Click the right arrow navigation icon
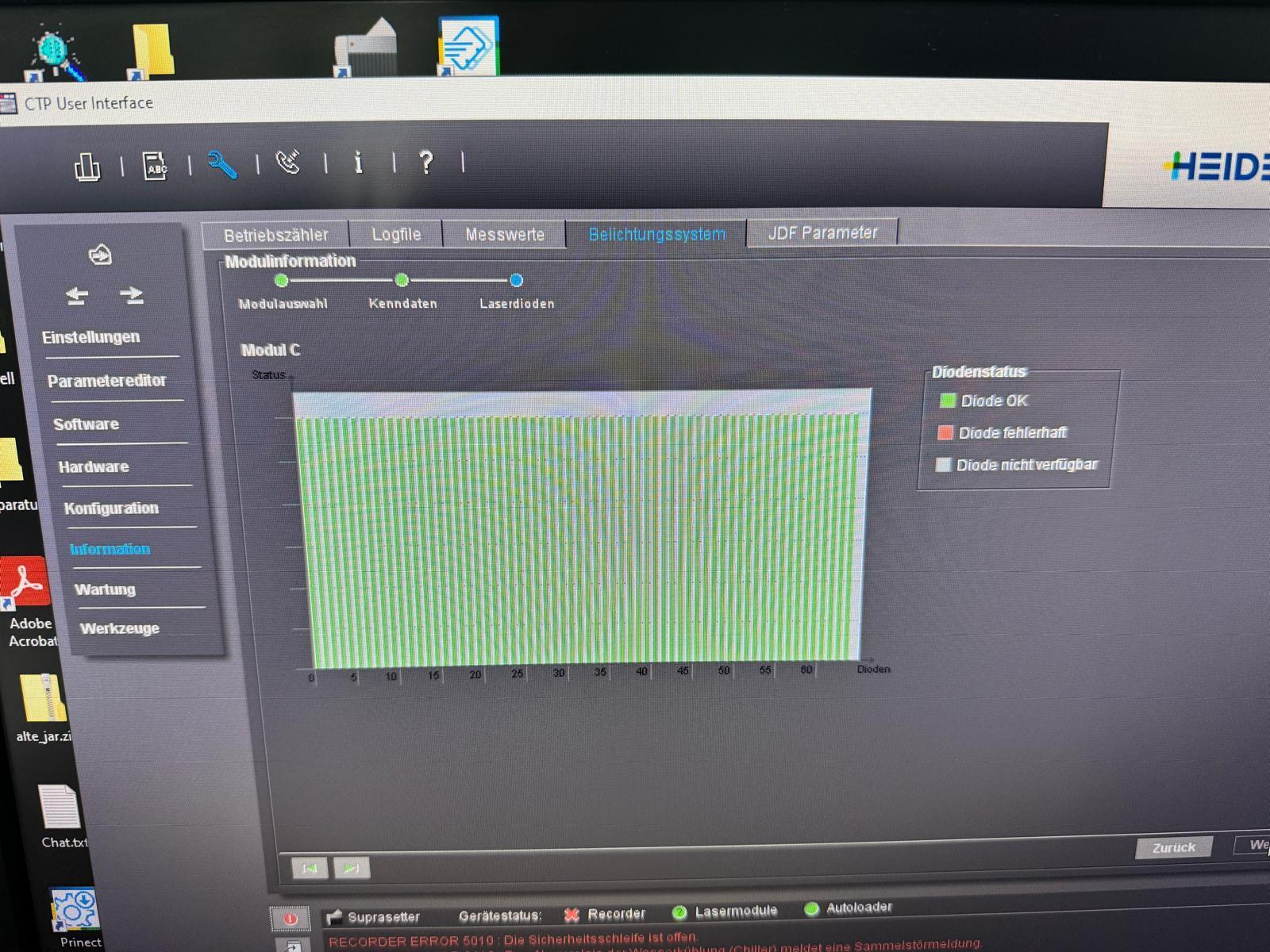Viewport: 1270px width, 952px height. 132,295
